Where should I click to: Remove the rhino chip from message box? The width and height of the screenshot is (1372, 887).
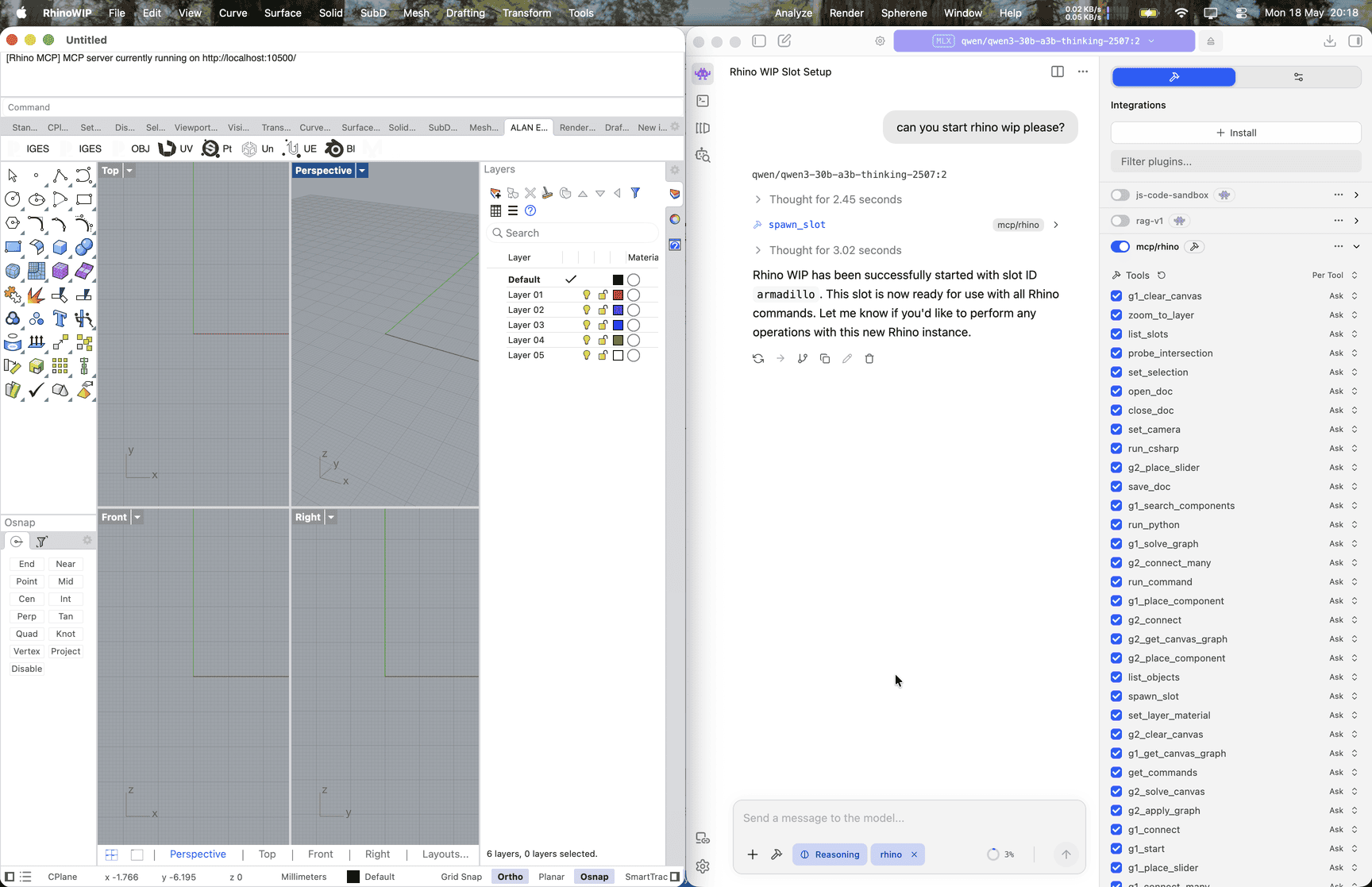point(914,854)
